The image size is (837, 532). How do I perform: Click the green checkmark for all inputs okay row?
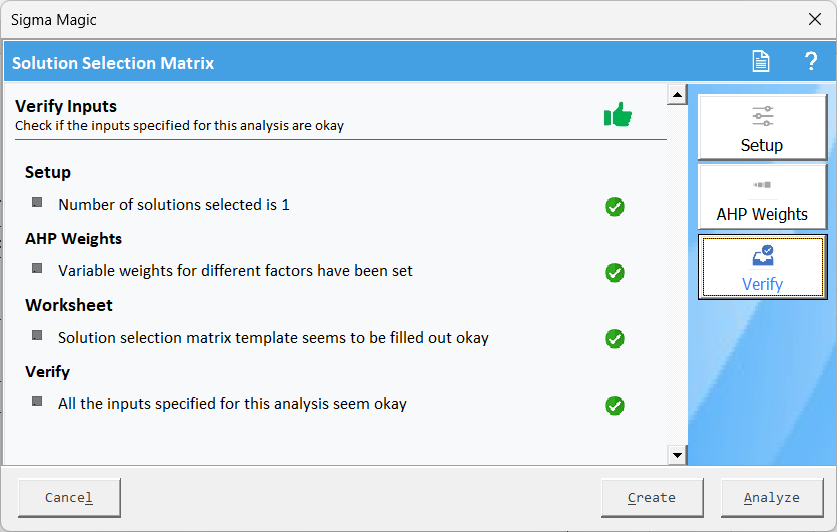[615, 406]
